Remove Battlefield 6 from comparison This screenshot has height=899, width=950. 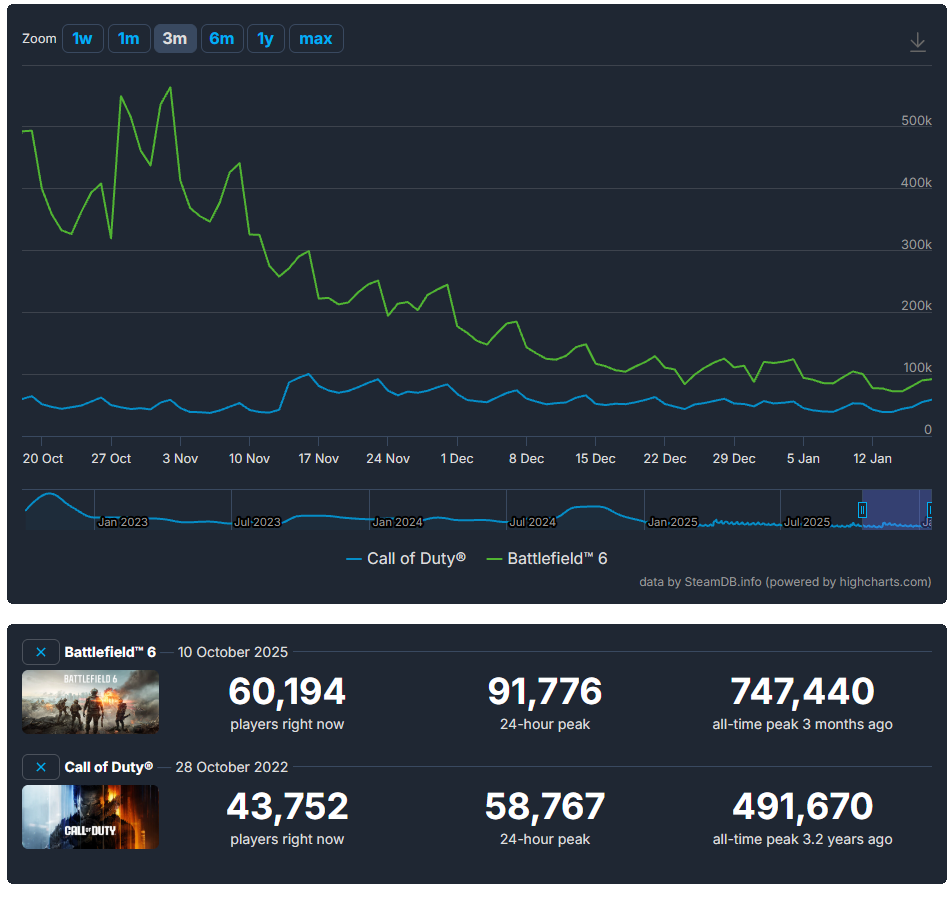[x=41, y=652]
